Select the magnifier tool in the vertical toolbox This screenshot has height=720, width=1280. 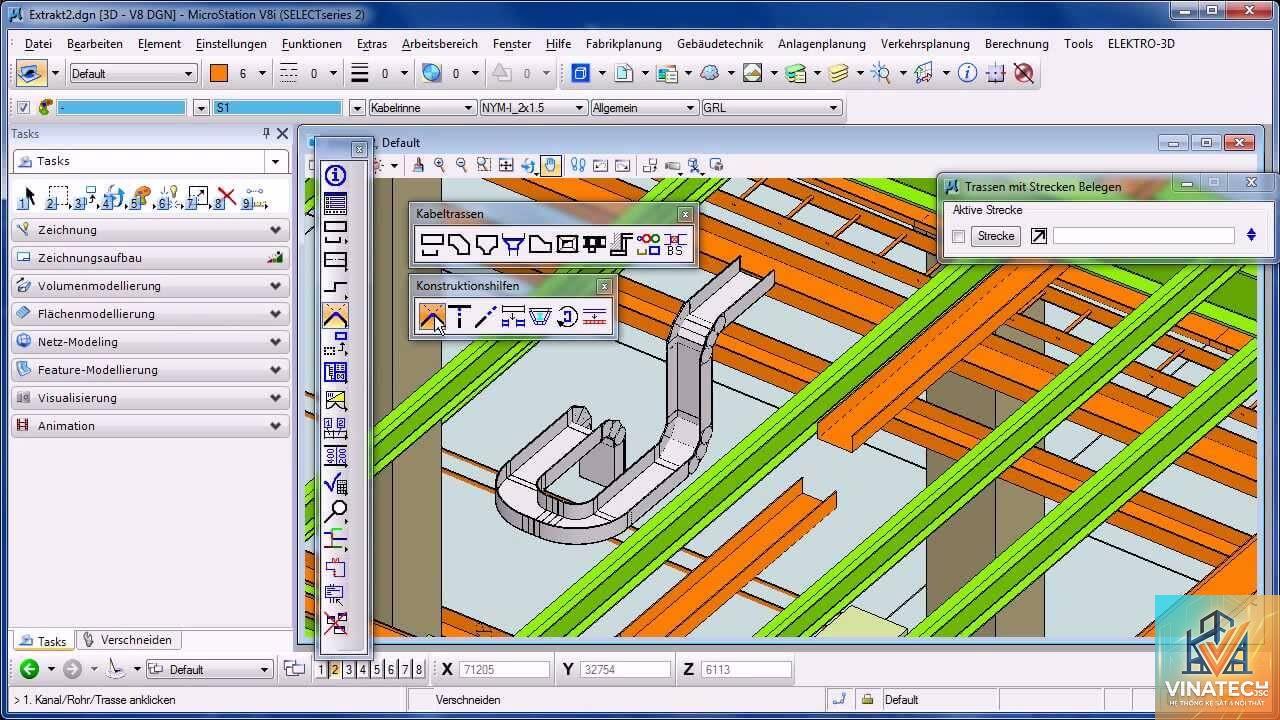(335, 512)
